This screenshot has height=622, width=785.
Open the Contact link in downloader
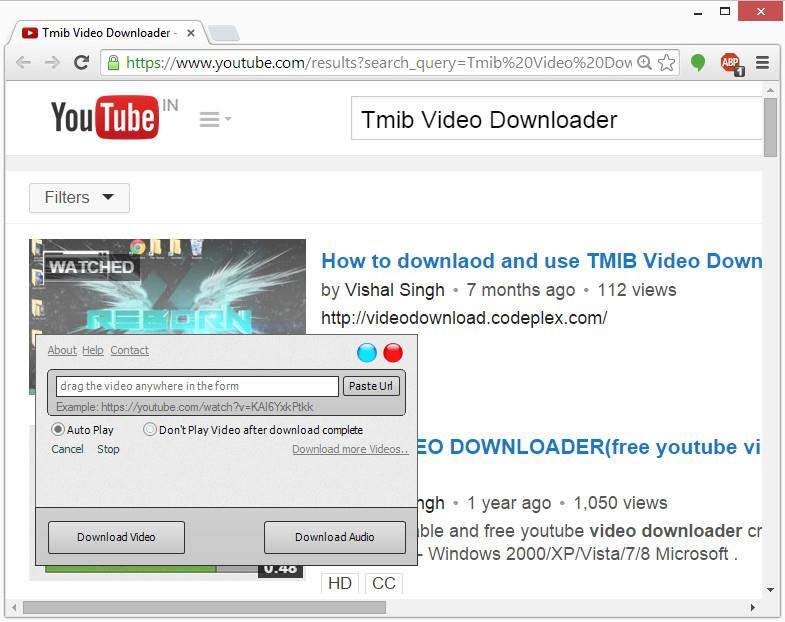[x=130, y=350]
